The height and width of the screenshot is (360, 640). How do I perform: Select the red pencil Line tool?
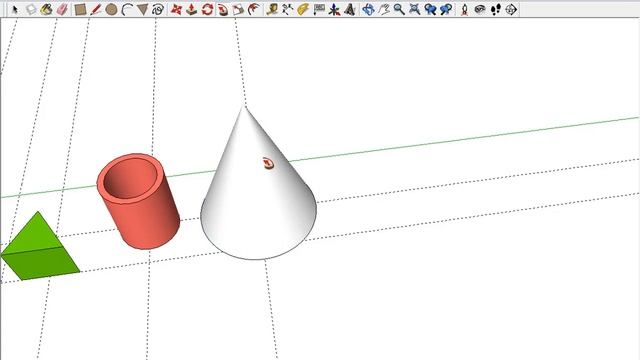[x=96, y=9]
